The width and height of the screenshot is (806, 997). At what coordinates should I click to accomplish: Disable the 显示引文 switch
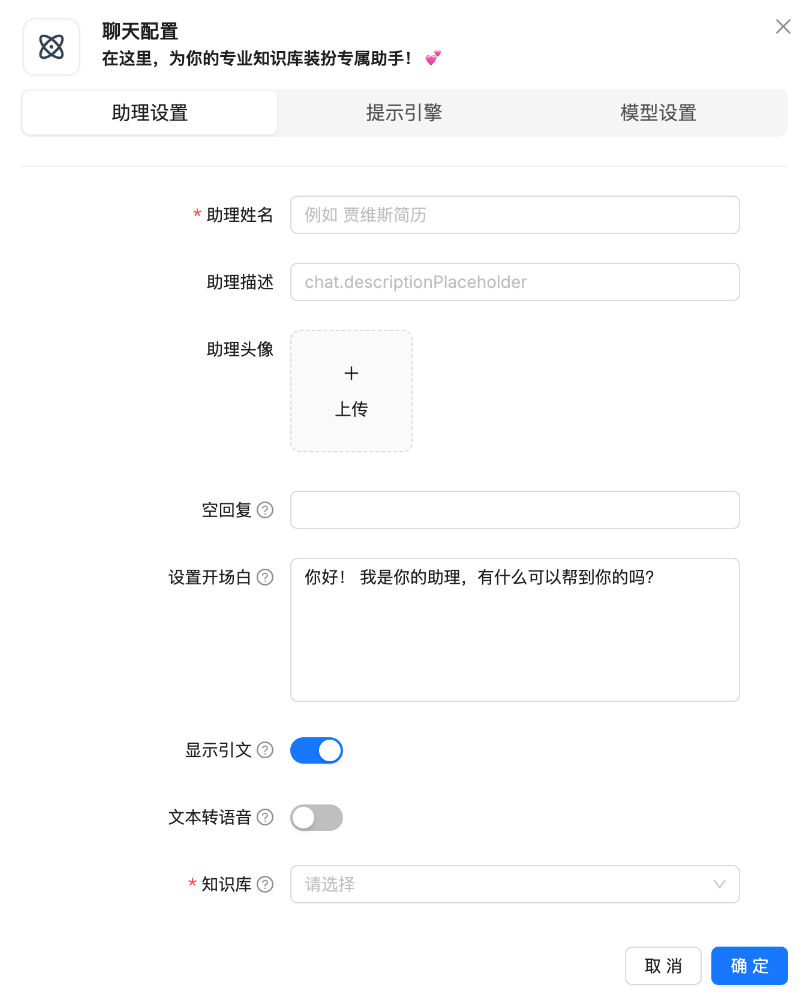point(316,751)
